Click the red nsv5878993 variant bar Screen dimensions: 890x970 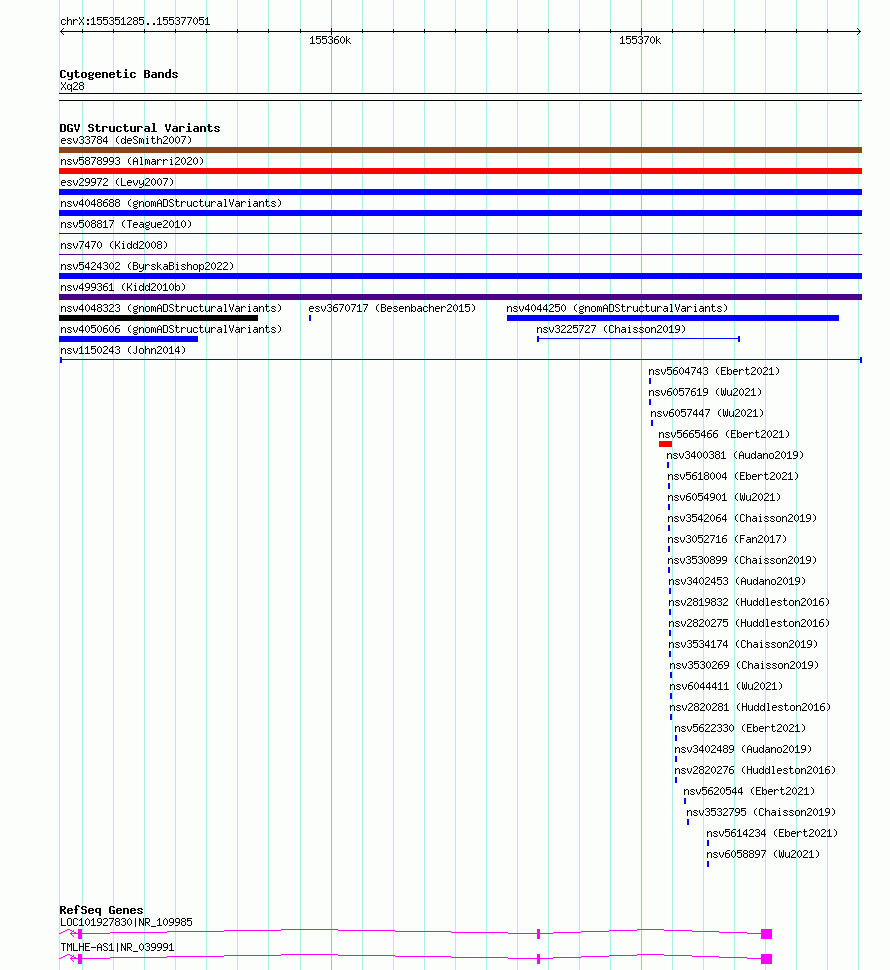click(460, 171)
